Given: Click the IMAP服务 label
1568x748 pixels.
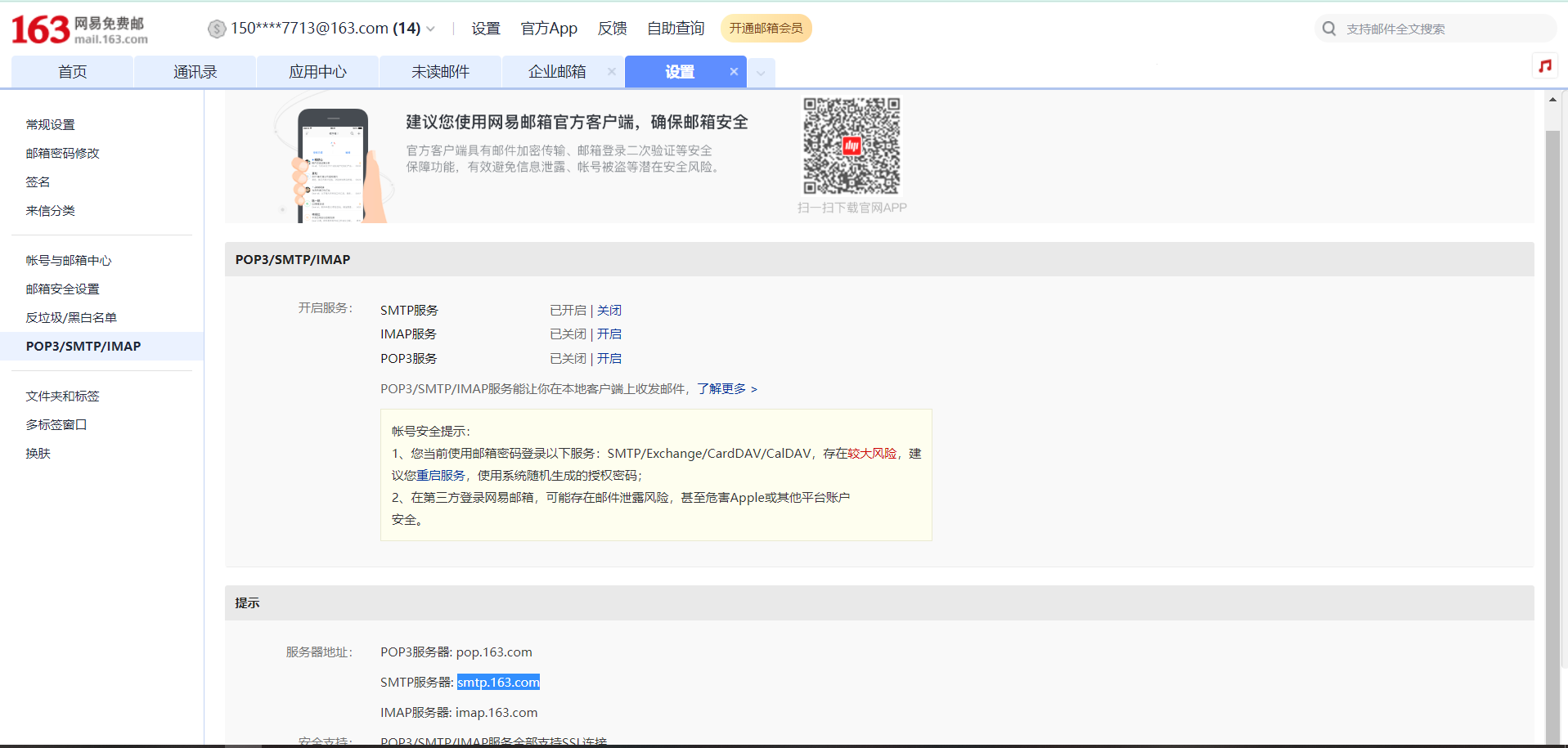Looking at the screenshot, I should click(408, 334).
